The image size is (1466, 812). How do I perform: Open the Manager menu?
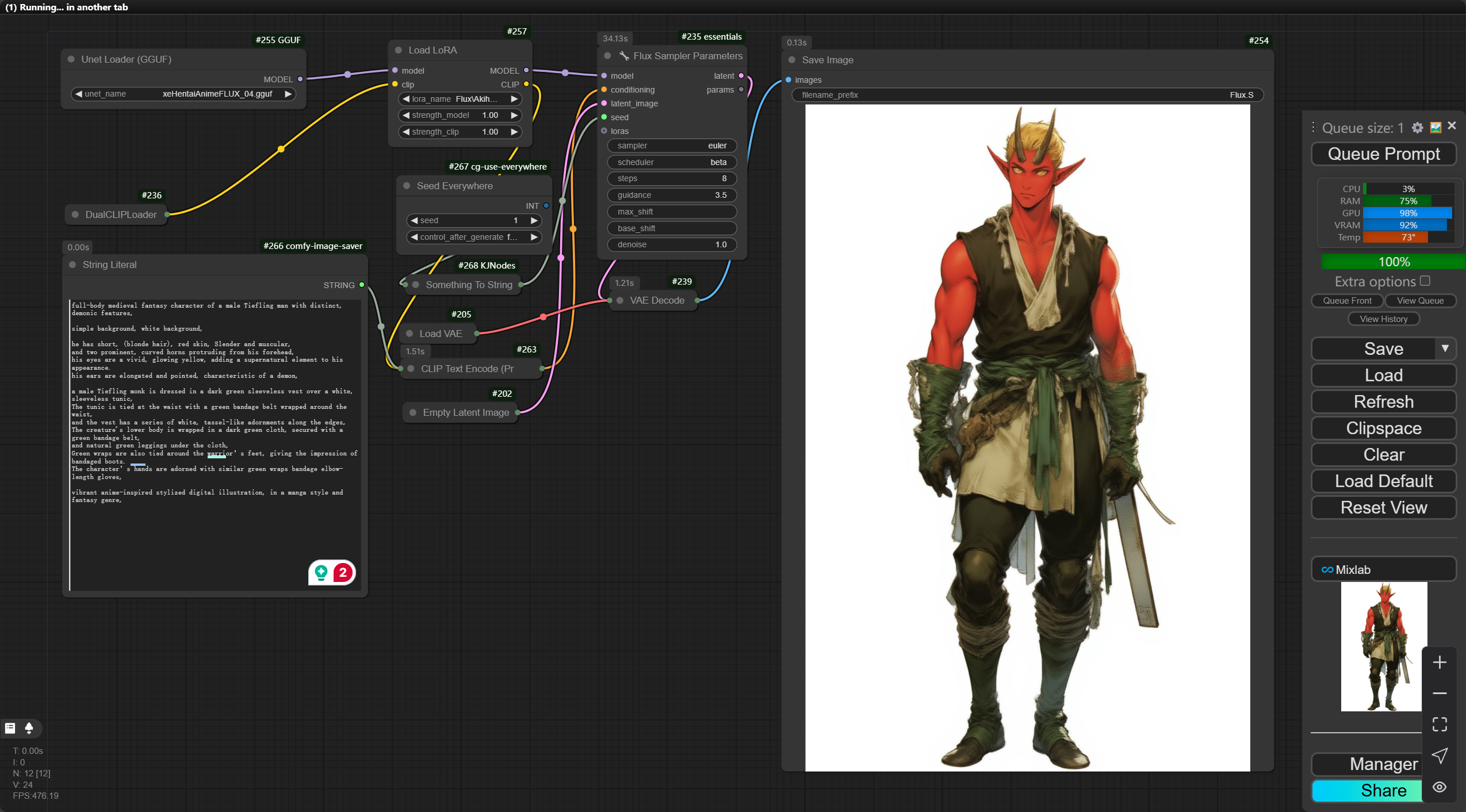[x=1383, y=764]
